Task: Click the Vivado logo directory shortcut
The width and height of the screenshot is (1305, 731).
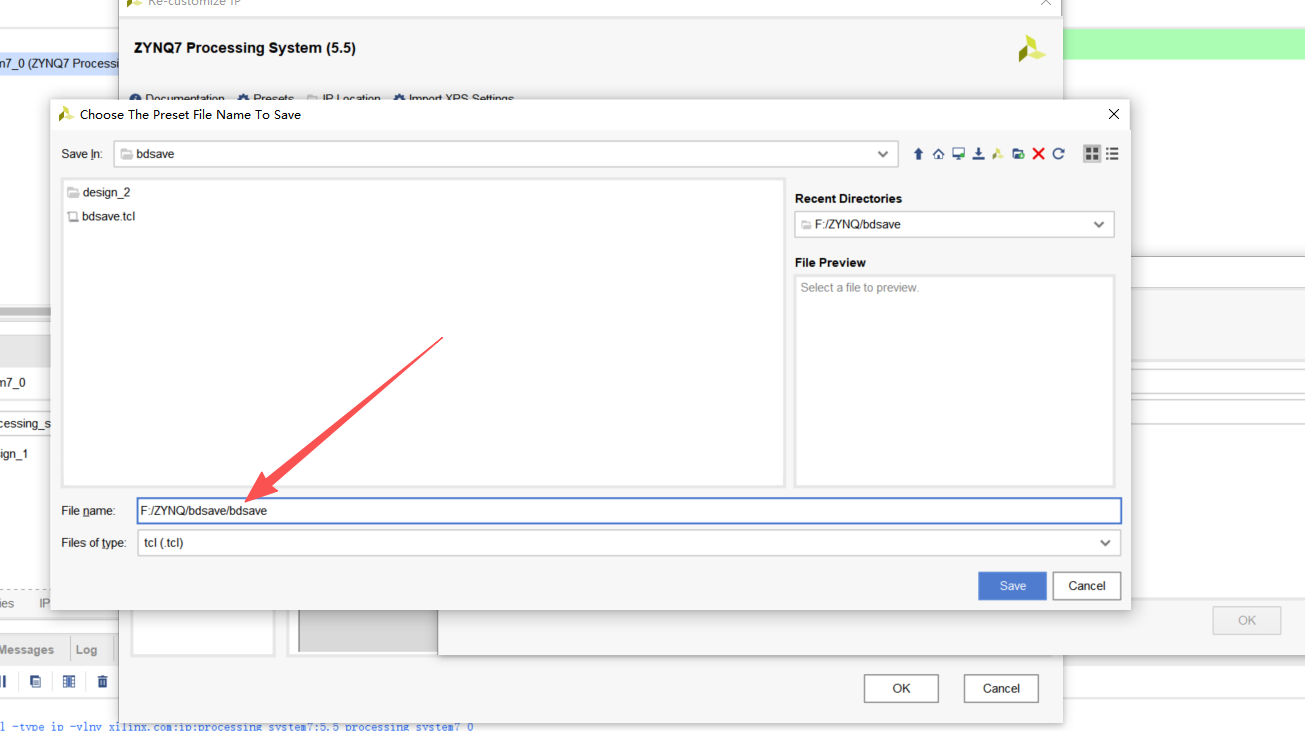Action: point(998,154)
